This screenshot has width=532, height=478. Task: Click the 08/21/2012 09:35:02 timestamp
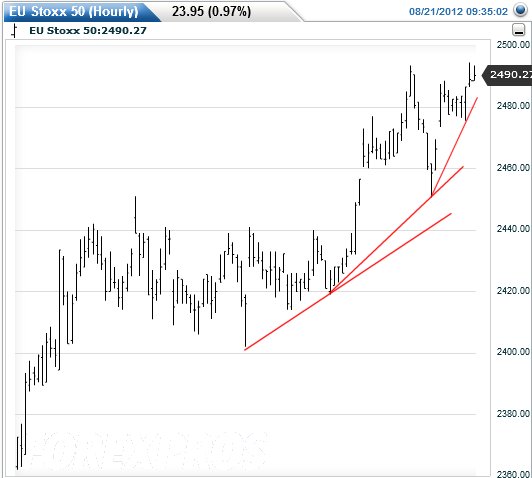pos(458,12)
